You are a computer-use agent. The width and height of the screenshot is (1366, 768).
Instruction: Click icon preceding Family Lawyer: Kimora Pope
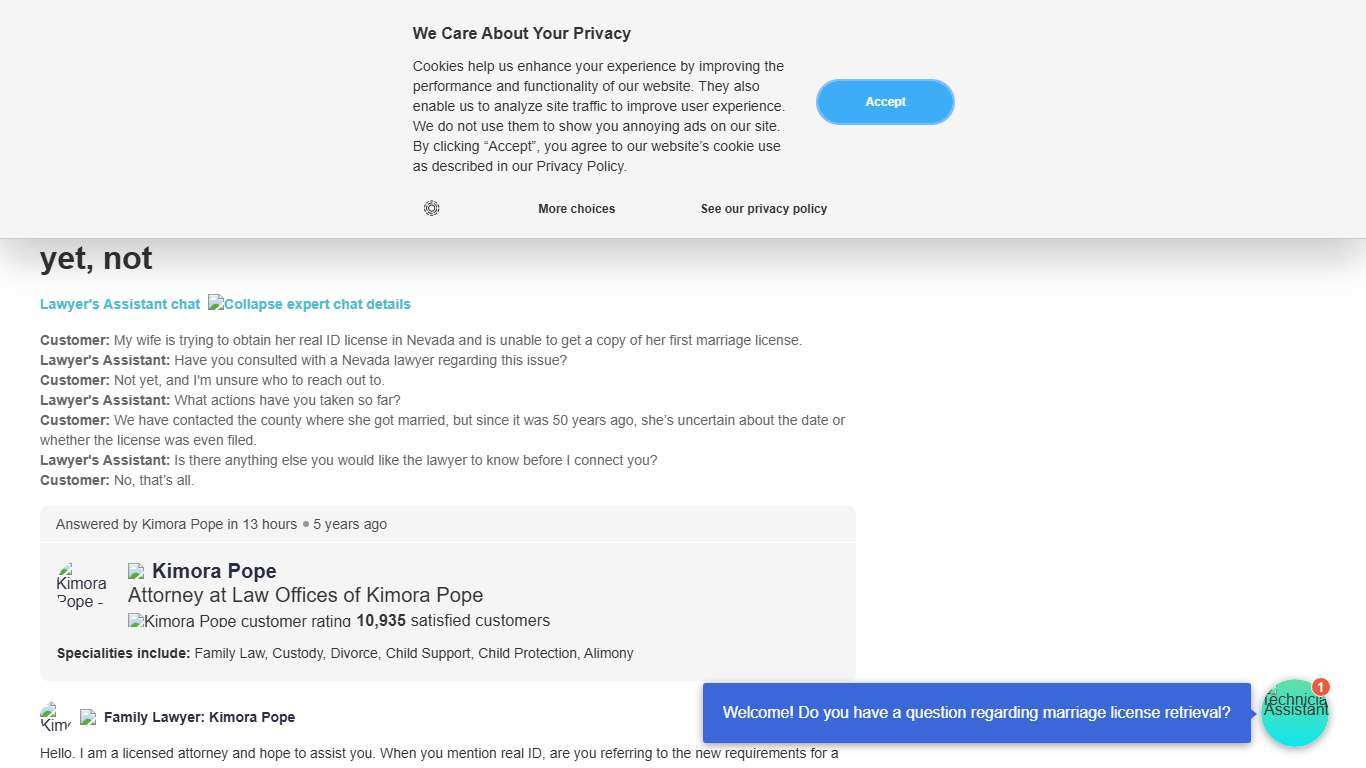[88, 717]
